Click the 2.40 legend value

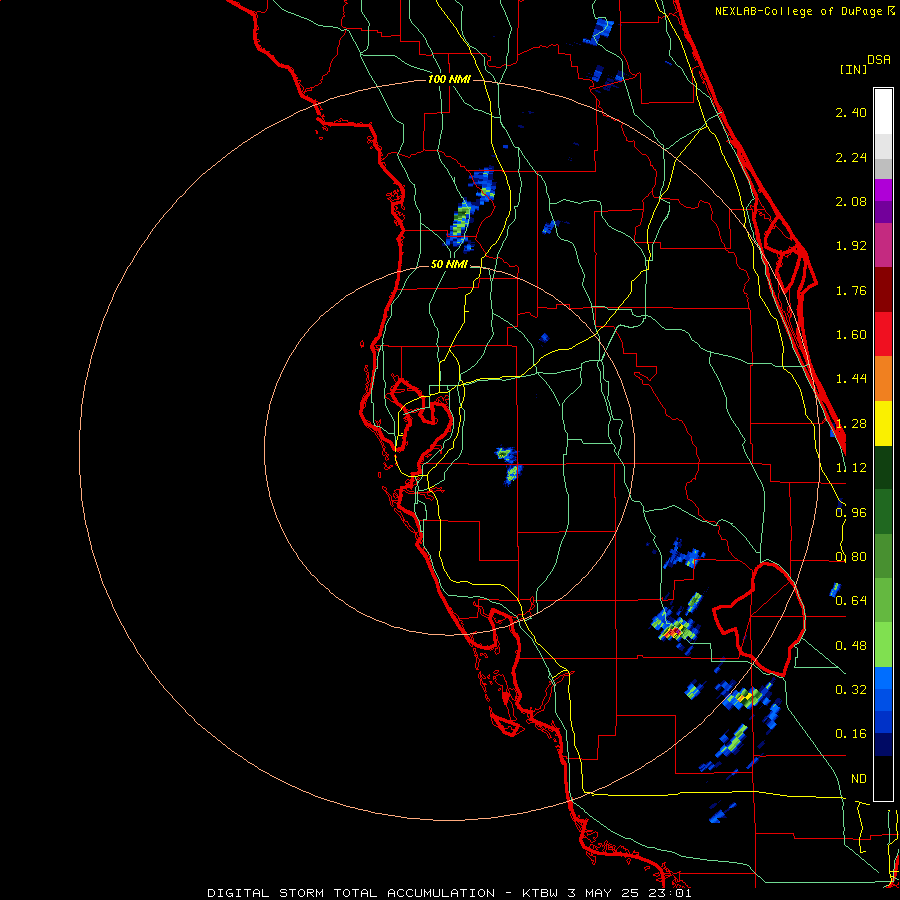coord(851,112)
